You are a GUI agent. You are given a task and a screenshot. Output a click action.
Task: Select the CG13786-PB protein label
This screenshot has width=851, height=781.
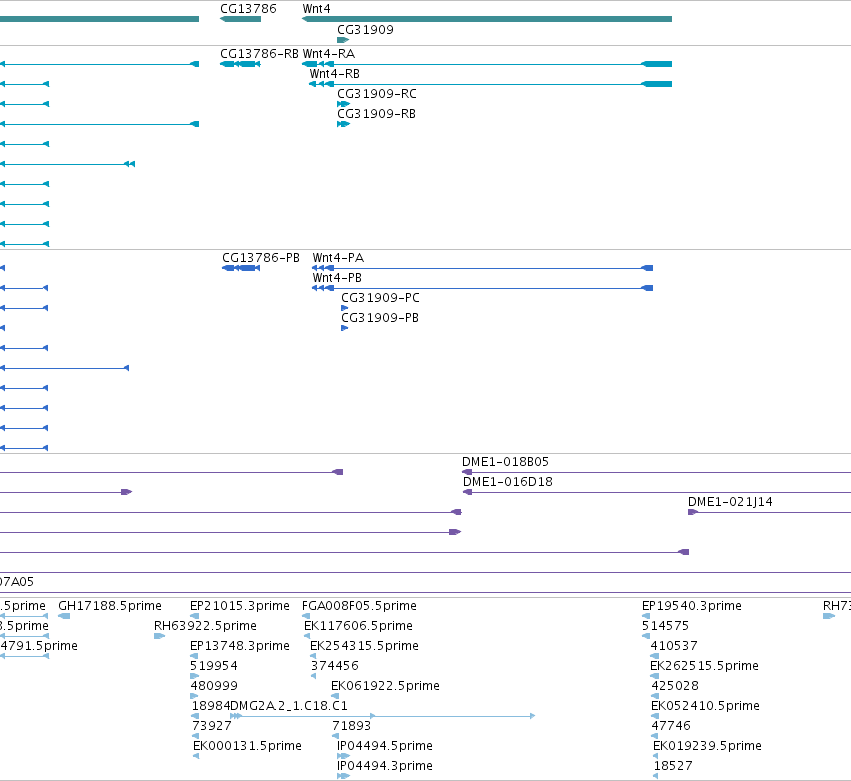point(261,258)
